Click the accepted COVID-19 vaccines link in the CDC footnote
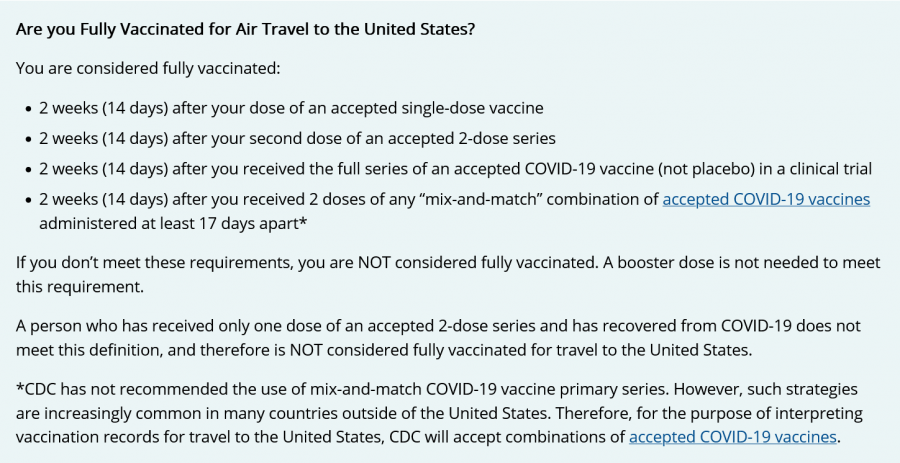This screenshot has height=463, width=900. click(733, 437)
